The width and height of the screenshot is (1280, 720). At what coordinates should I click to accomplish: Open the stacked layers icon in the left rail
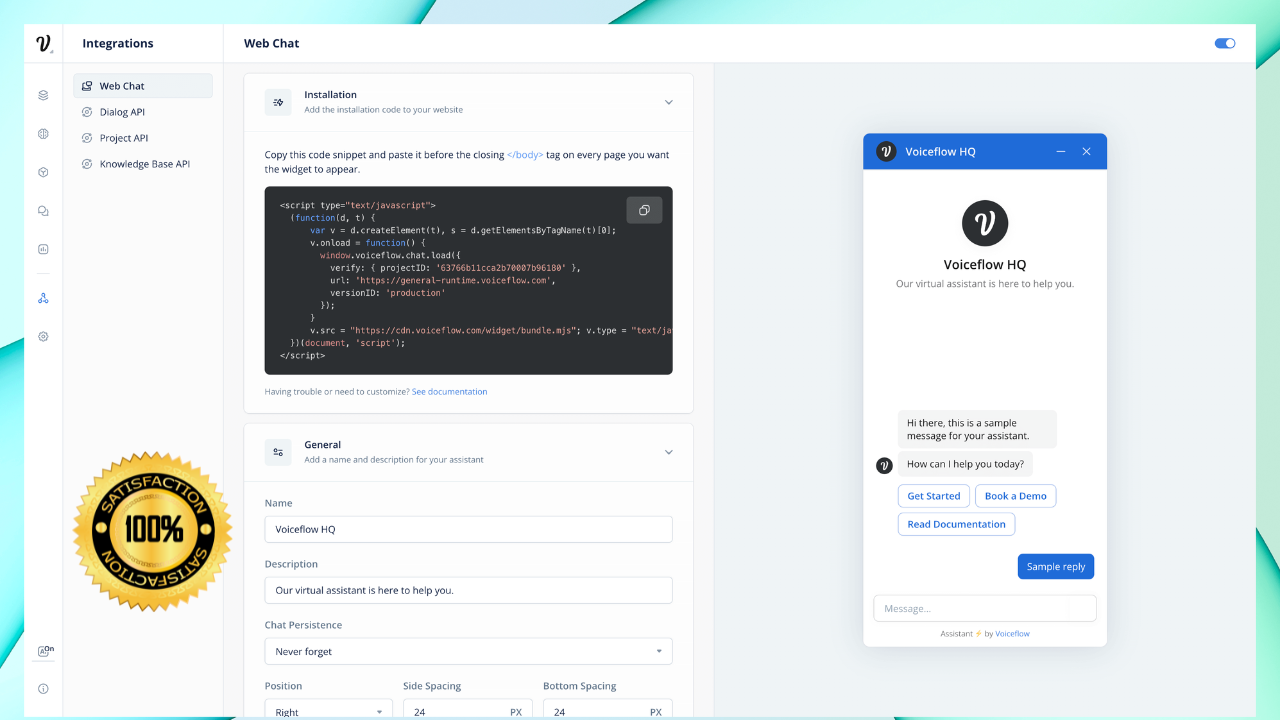pyautogui.click(x=43, y=96)
